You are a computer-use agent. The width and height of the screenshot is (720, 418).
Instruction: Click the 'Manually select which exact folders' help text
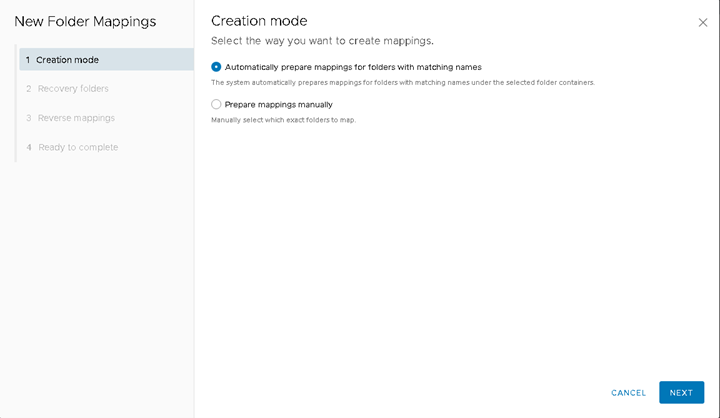pyautogui.click(x=283, y=120)
